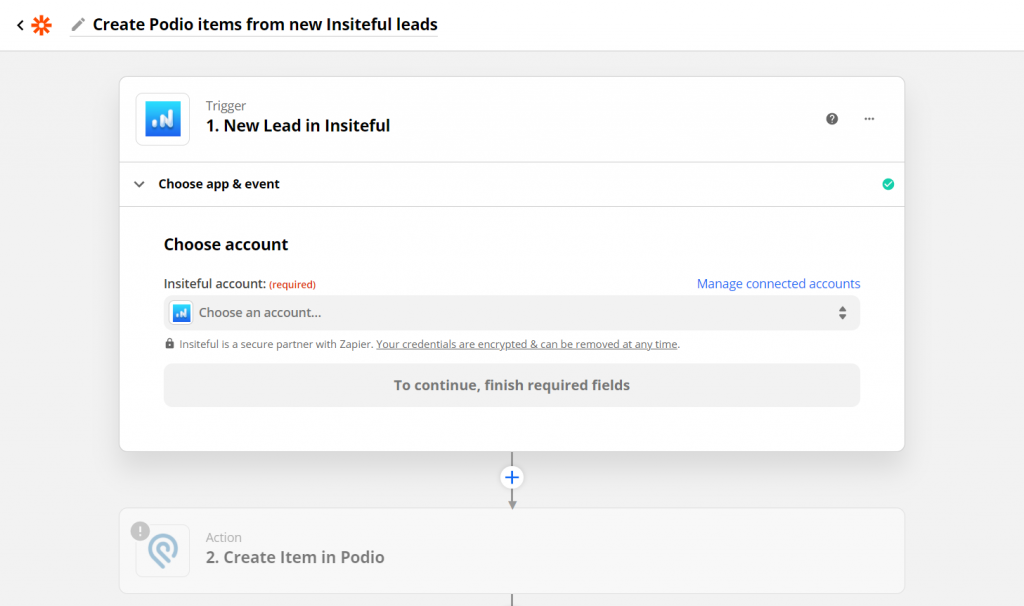Click the Insiteful app icon in trigger header
The width and height of the screenshot is (1024, 606).
click(x=163, y=119)
